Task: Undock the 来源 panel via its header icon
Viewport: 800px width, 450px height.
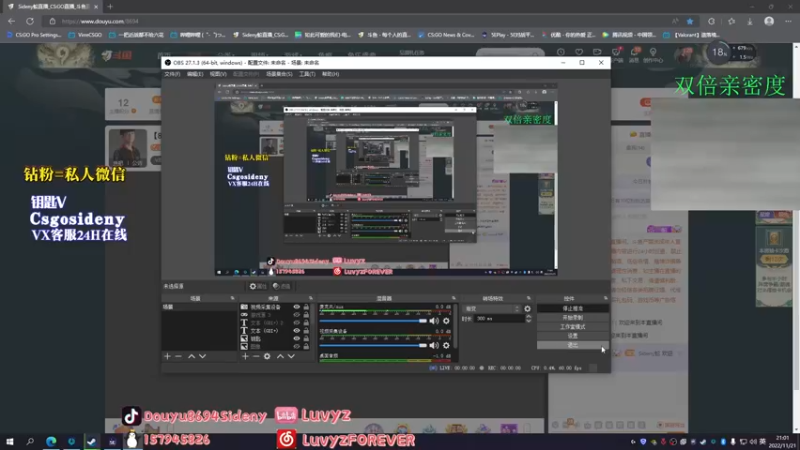Action: click(x=311, y=298)
